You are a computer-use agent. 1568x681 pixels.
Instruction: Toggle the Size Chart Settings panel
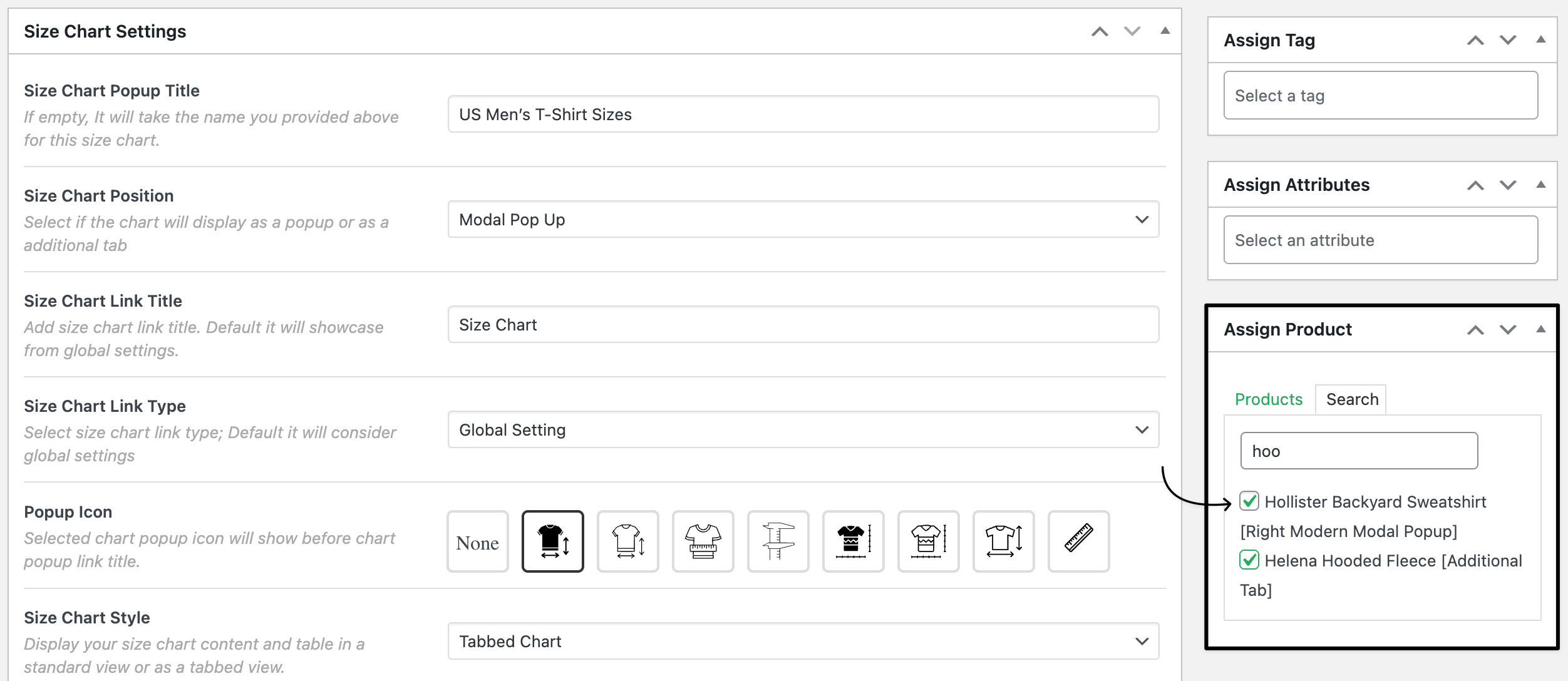(x=1165, y=31)
